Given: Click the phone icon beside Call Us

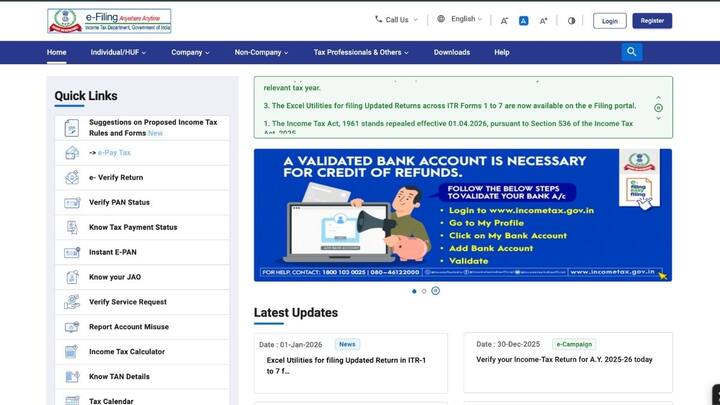Looking at the screenshot, I should click(x=378, y=19).
